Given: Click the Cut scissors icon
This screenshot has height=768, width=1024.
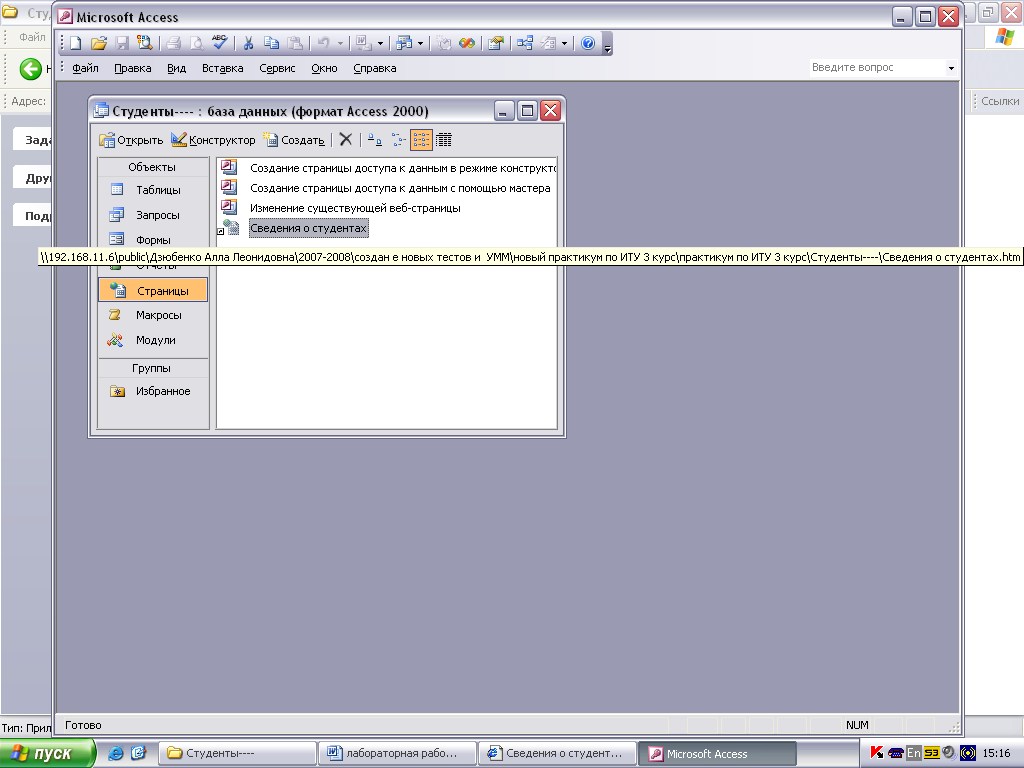Looking at the screenshot, I should pyautogui.click(x=248, y=44).
